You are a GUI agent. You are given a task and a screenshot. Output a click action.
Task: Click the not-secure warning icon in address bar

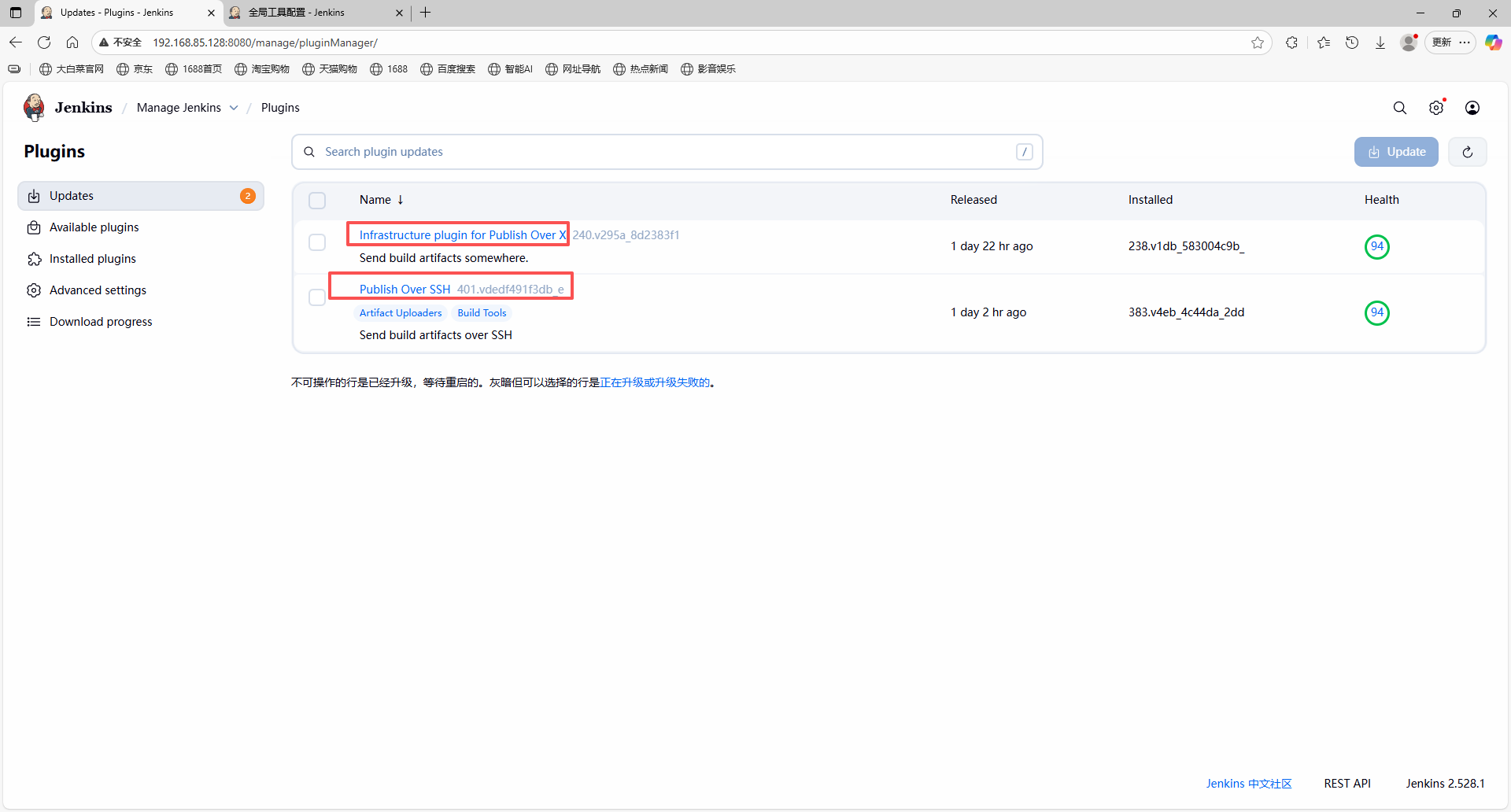104,42
